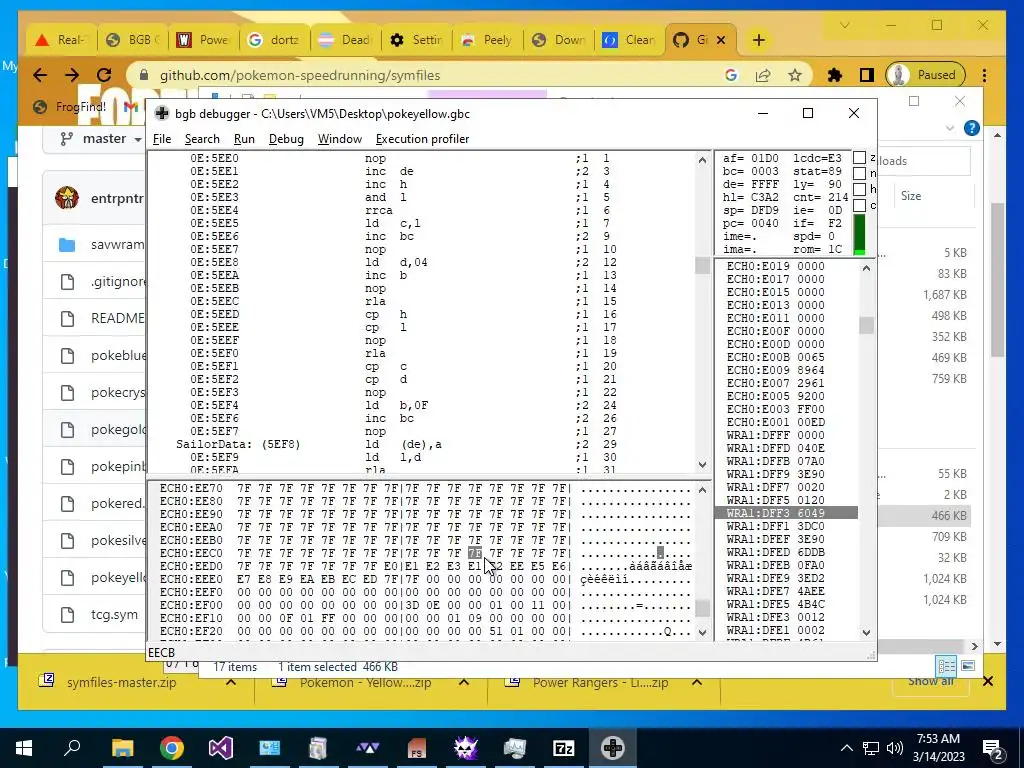Open a new Chrome tab with plus

(758, 40)
